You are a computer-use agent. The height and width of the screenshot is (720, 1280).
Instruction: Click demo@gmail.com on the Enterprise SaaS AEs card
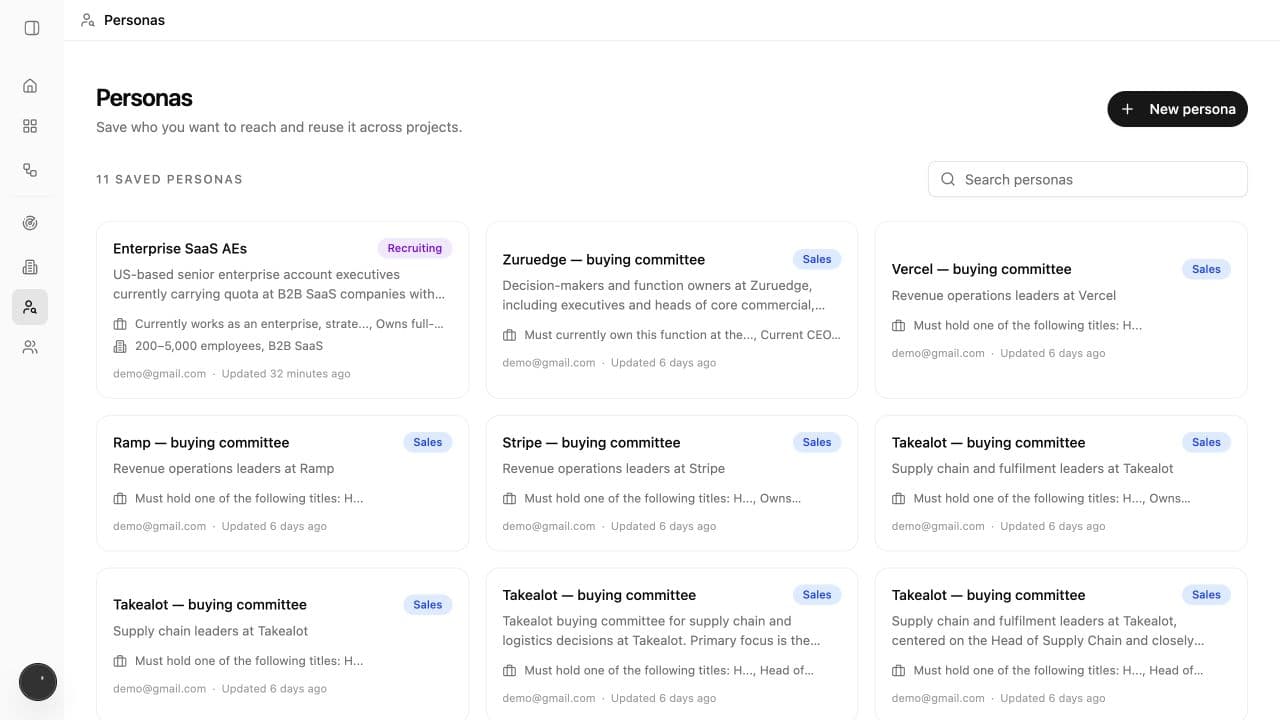pos(159,374)
